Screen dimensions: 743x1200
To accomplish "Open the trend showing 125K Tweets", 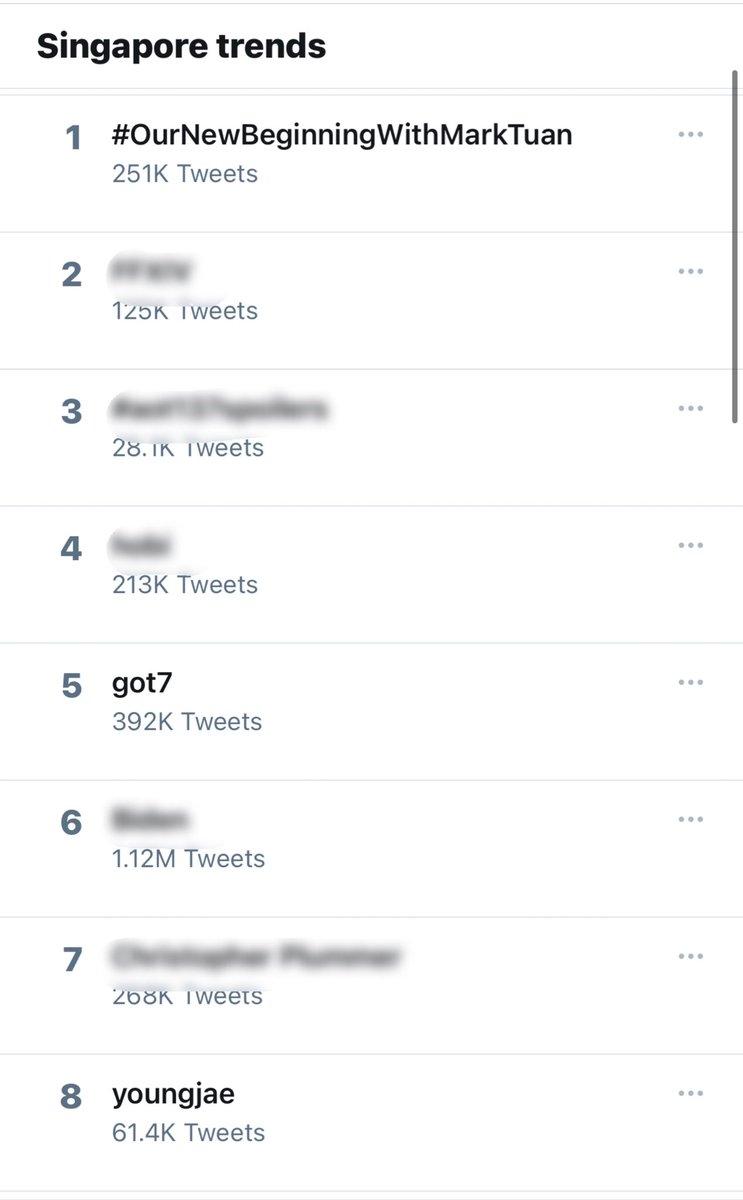I will click(x=184, y=310).
